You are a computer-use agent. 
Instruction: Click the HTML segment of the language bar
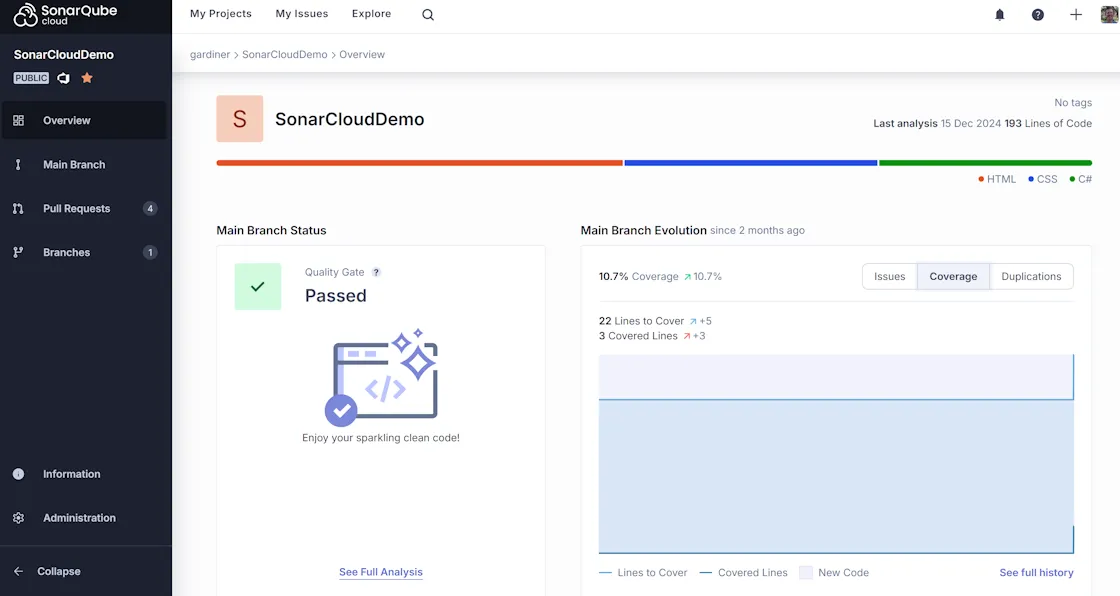416,161
